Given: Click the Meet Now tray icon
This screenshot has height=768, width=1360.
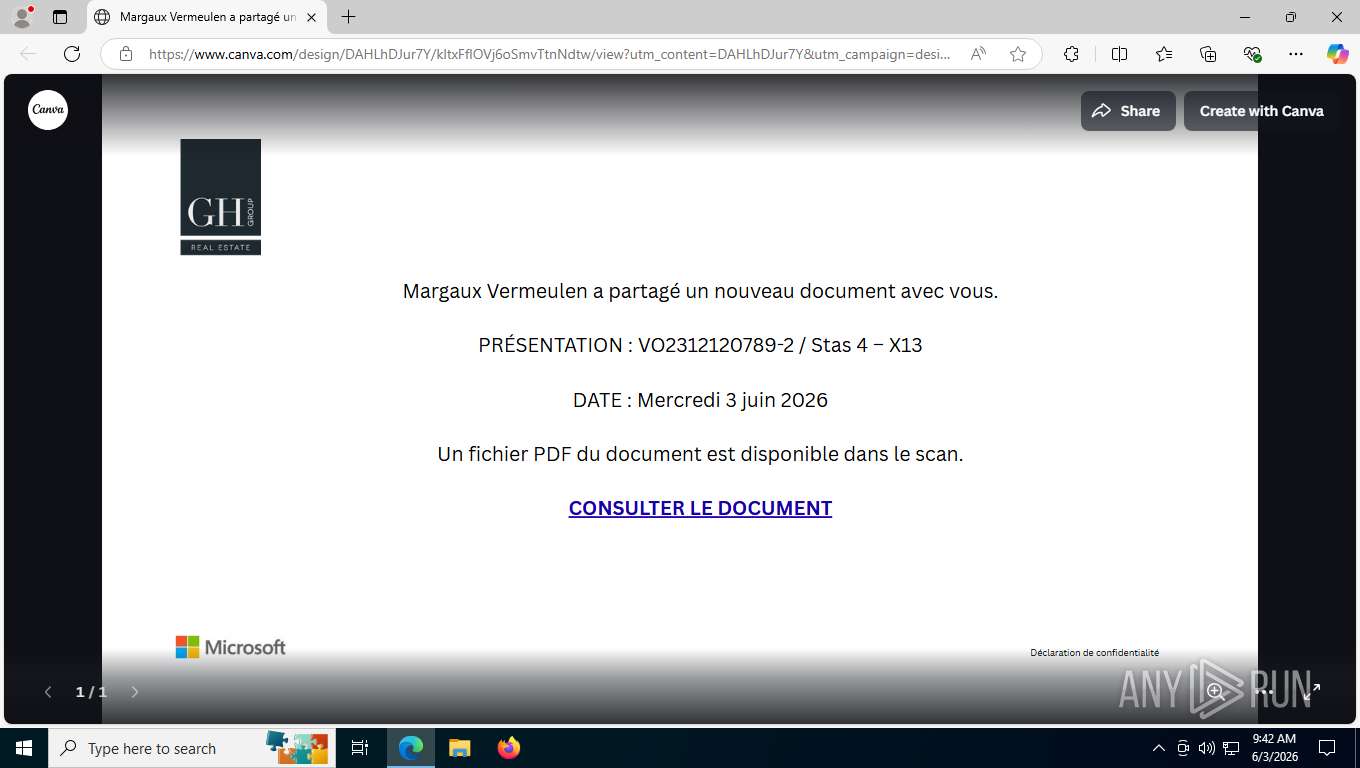Looking at the screenshot, I should click(1183, 748).
